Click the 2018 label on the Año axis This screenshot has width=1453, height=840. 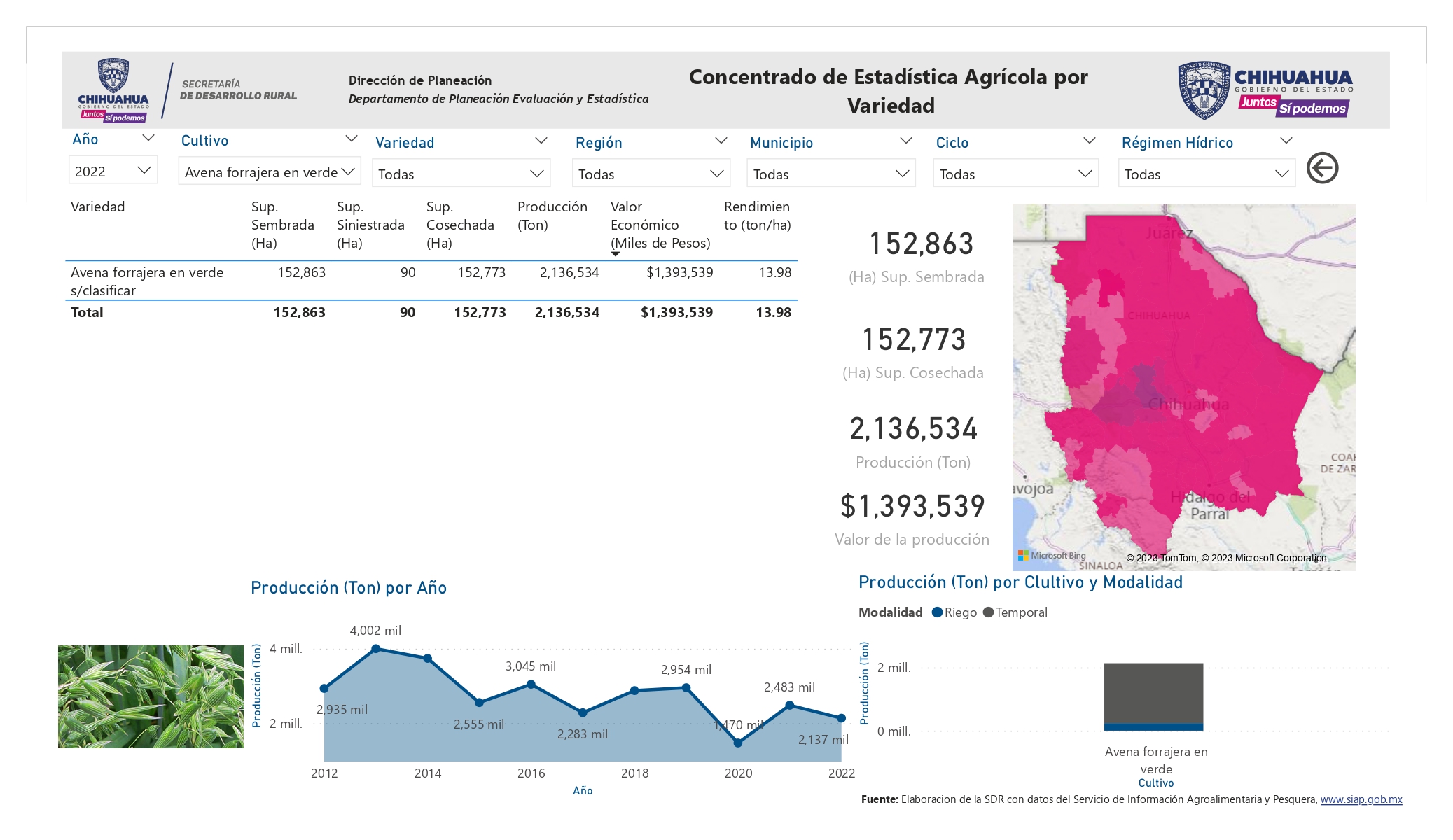[634, 773]
